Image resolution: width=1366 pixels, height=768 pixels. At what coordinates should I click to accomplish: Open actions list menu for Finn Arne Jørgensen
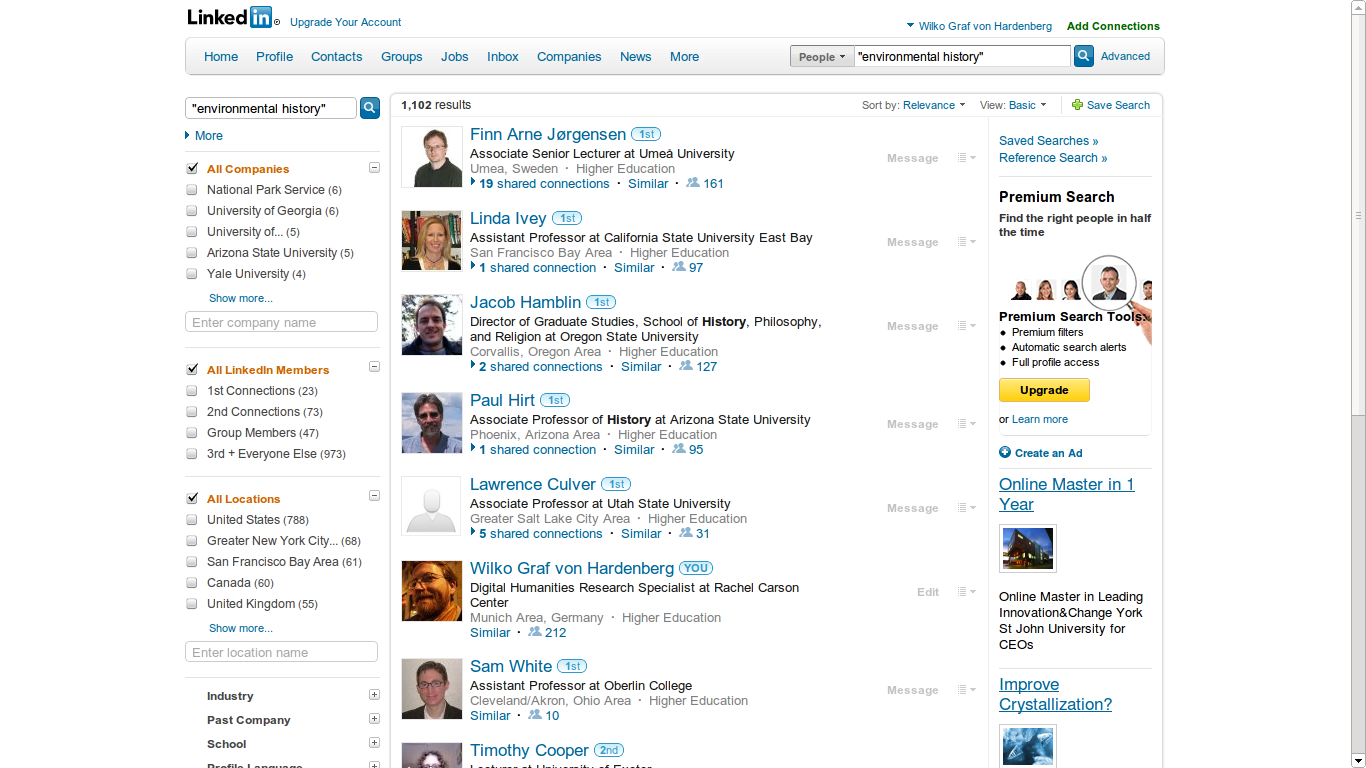[x=966, y=158]
